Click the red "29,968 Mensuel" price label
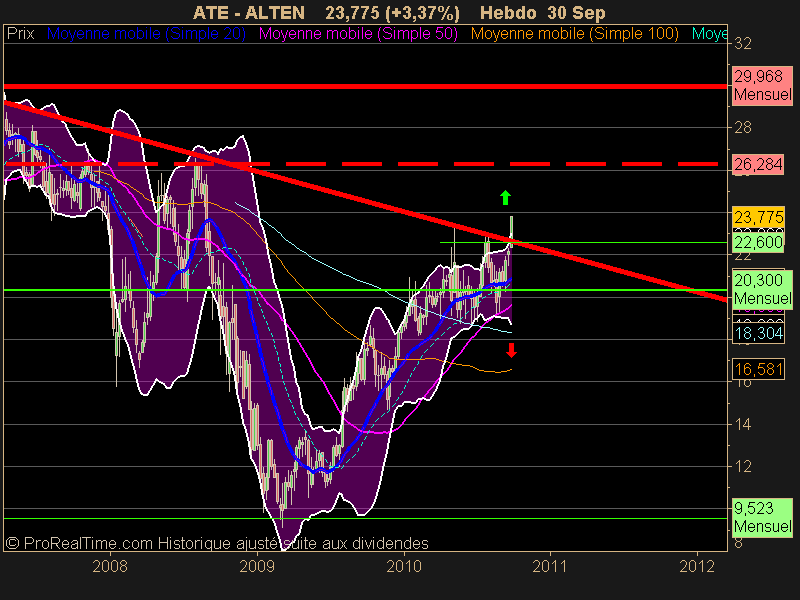Viewport: 800px width, 600px height. pos(762,86)
